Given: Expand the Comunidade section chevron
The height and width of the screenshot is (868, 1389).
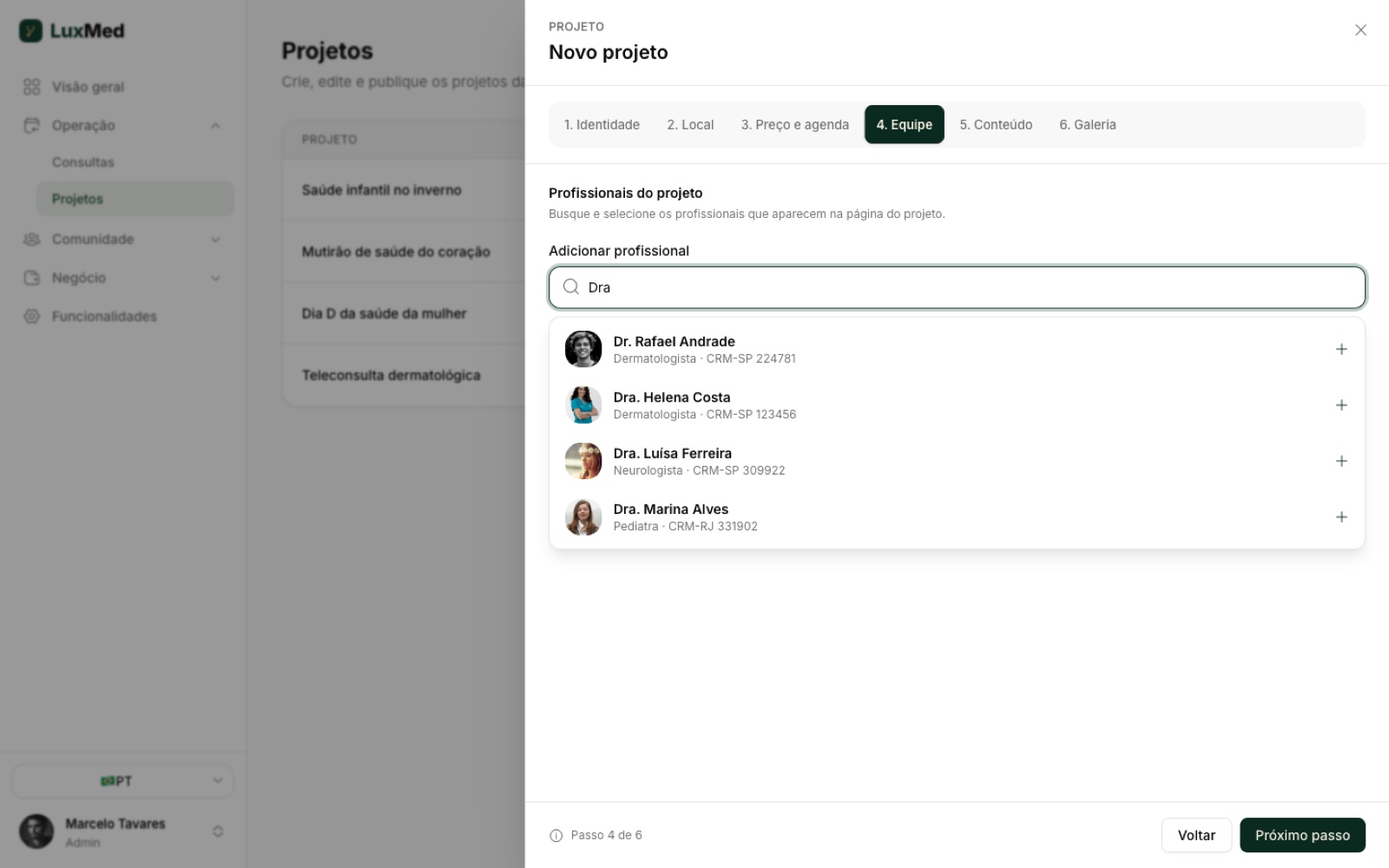Looking at the screenshot, I should [x=215, y=240].
